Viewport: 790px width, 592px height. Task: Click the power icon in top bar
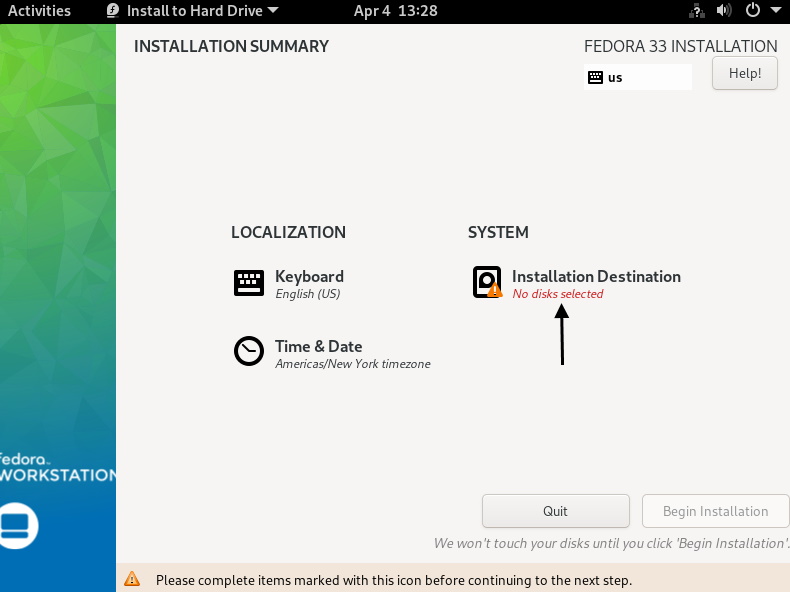753,10
